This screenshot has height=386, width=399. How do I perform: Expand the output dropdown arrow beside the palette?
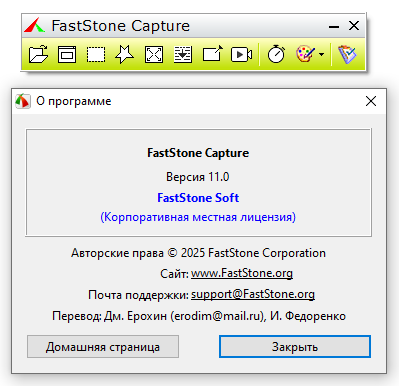[321, 54]
